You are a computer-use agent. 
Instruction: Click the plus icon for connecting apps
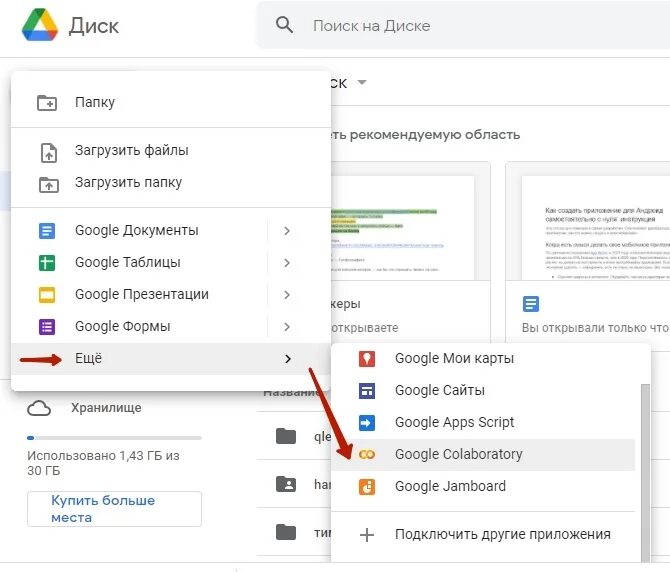coord(367,535)
